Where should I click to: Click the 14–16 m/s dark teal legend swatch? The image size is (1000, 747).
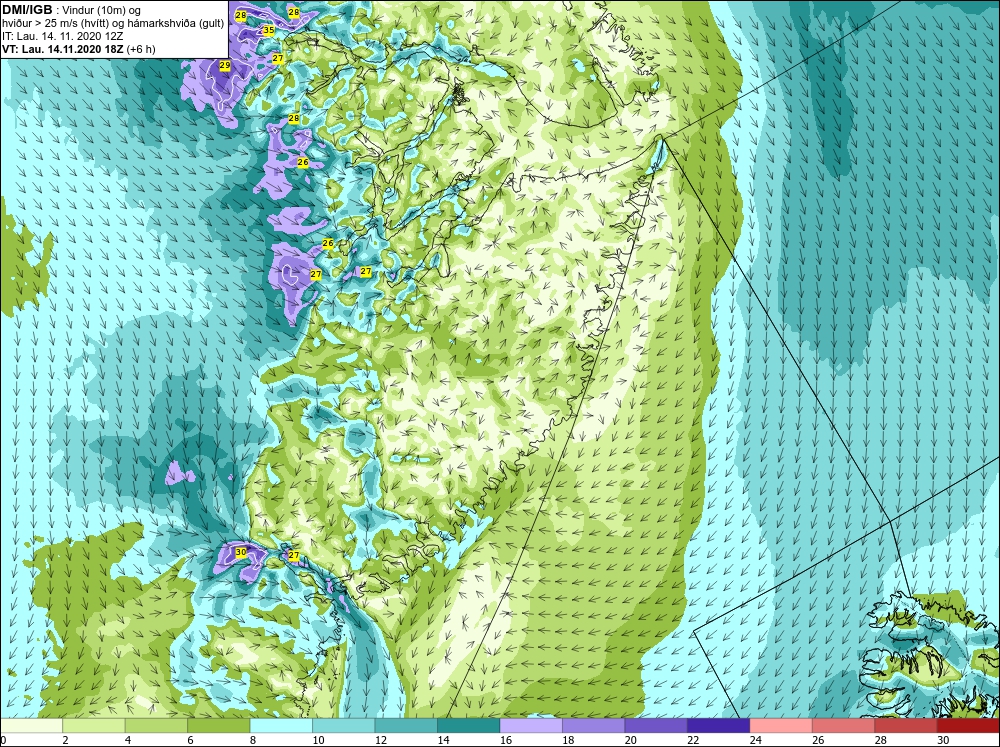pyautogui.click(x=469, y=725)
